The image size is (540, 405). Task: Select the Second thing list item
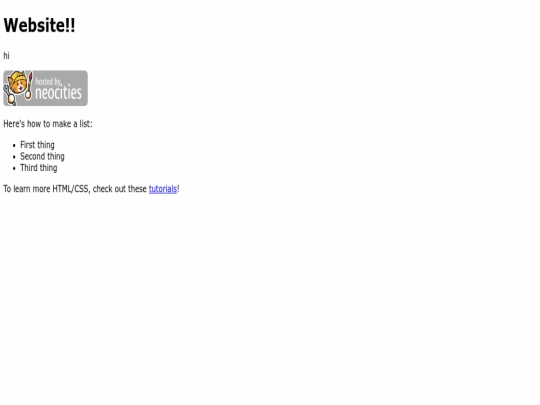tap(42, 156)
